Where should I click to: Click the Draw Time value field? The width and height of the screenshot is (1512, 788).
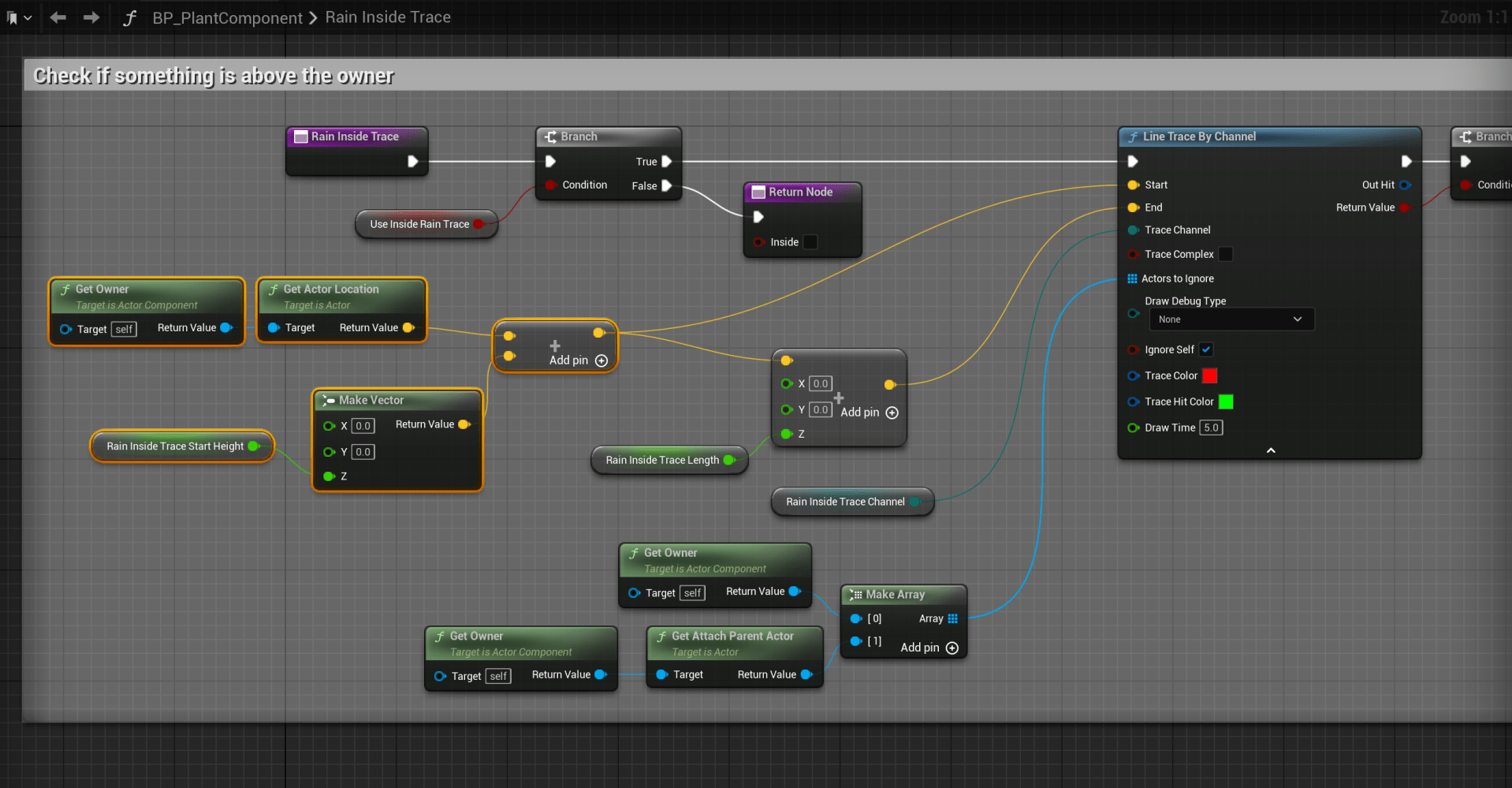click(x=1211, y=428)
